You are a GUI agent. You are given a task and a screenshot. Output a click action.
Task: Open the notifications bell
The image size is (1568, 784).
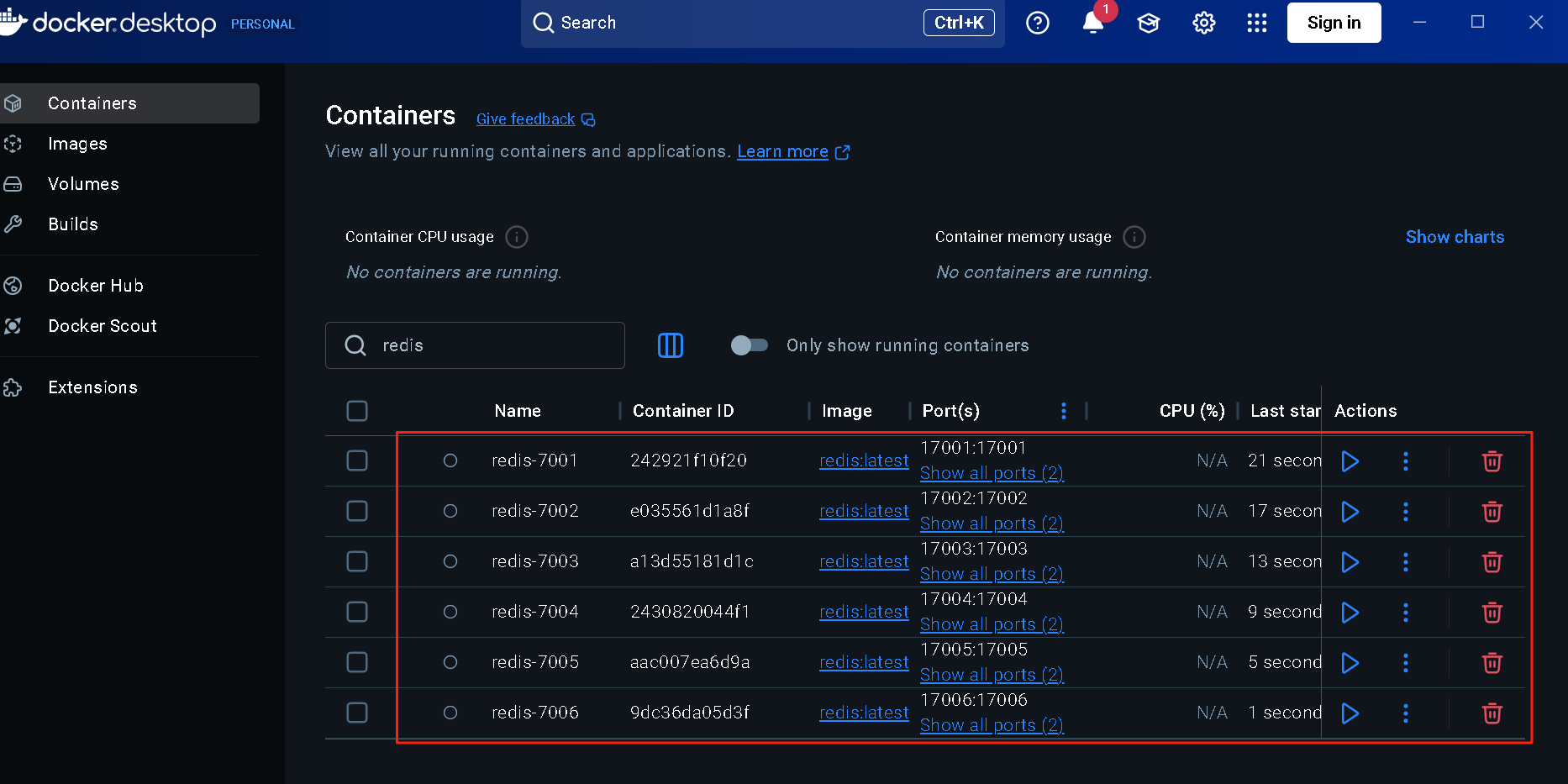(1093, 23)
